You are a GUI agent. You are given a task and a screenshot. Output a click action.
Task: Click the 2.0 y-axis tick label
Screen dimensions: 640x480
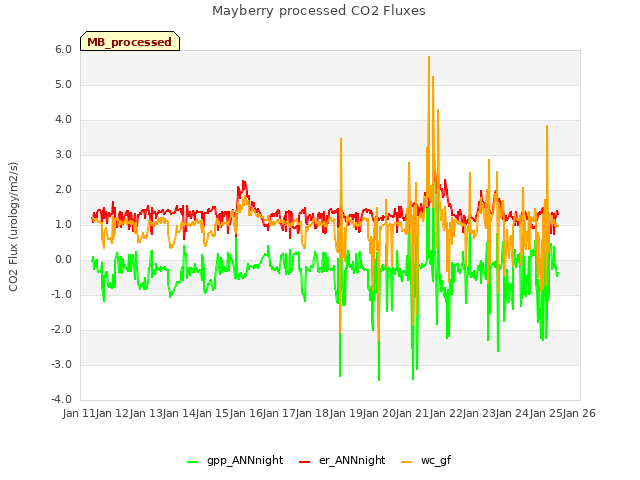[x=63, y=190]
